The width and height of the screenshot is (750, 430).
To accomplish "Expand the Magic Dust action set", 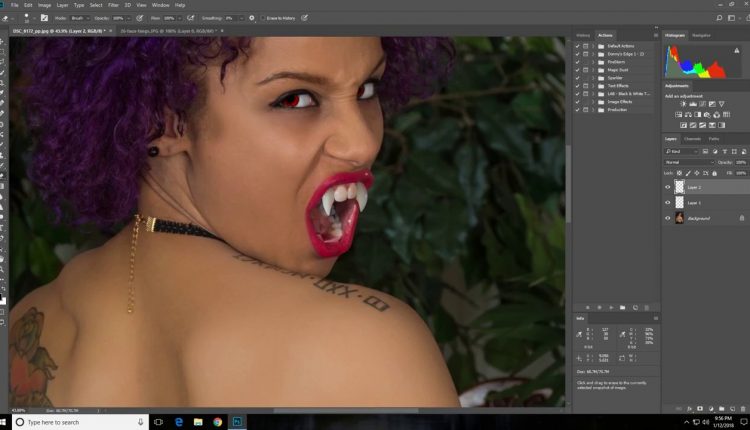I will (593, 70).
